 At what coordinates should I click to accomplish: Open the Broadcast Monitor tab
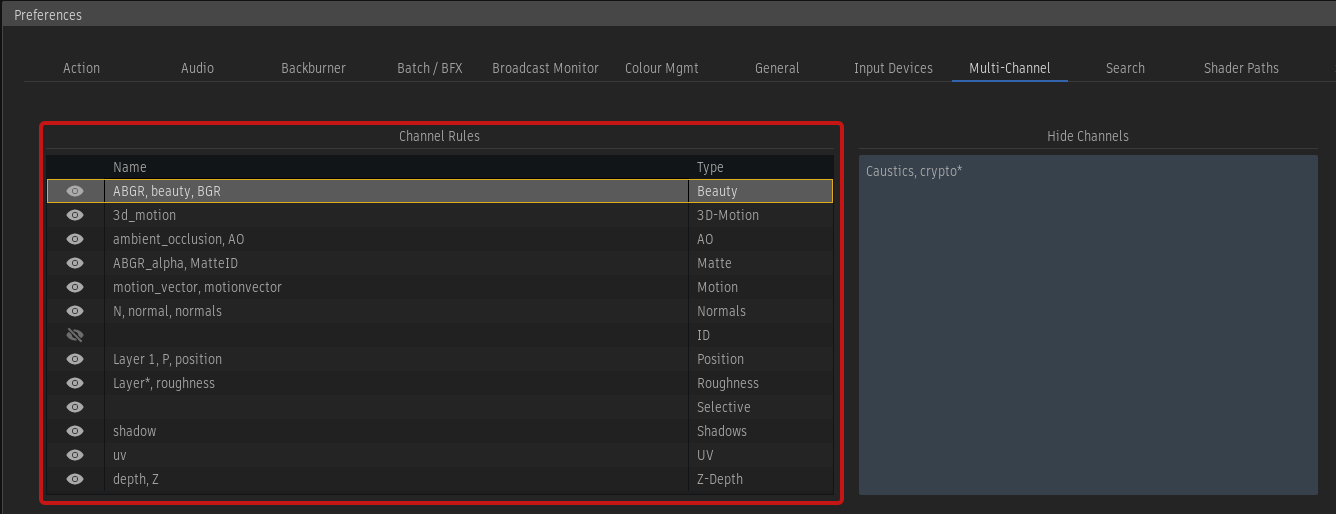[545, 68]
